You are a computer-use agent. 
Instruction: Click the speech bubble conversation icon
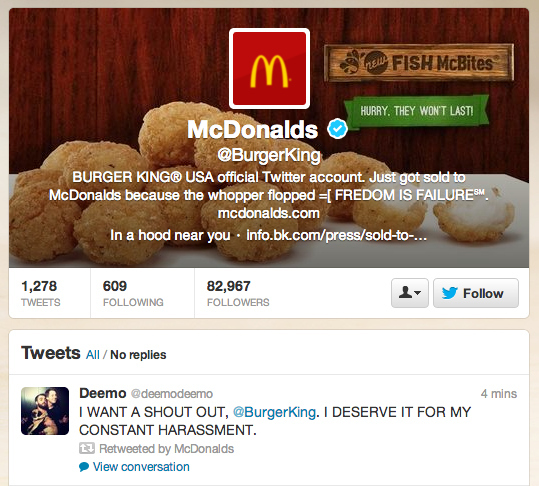click(x=84, y=467)
